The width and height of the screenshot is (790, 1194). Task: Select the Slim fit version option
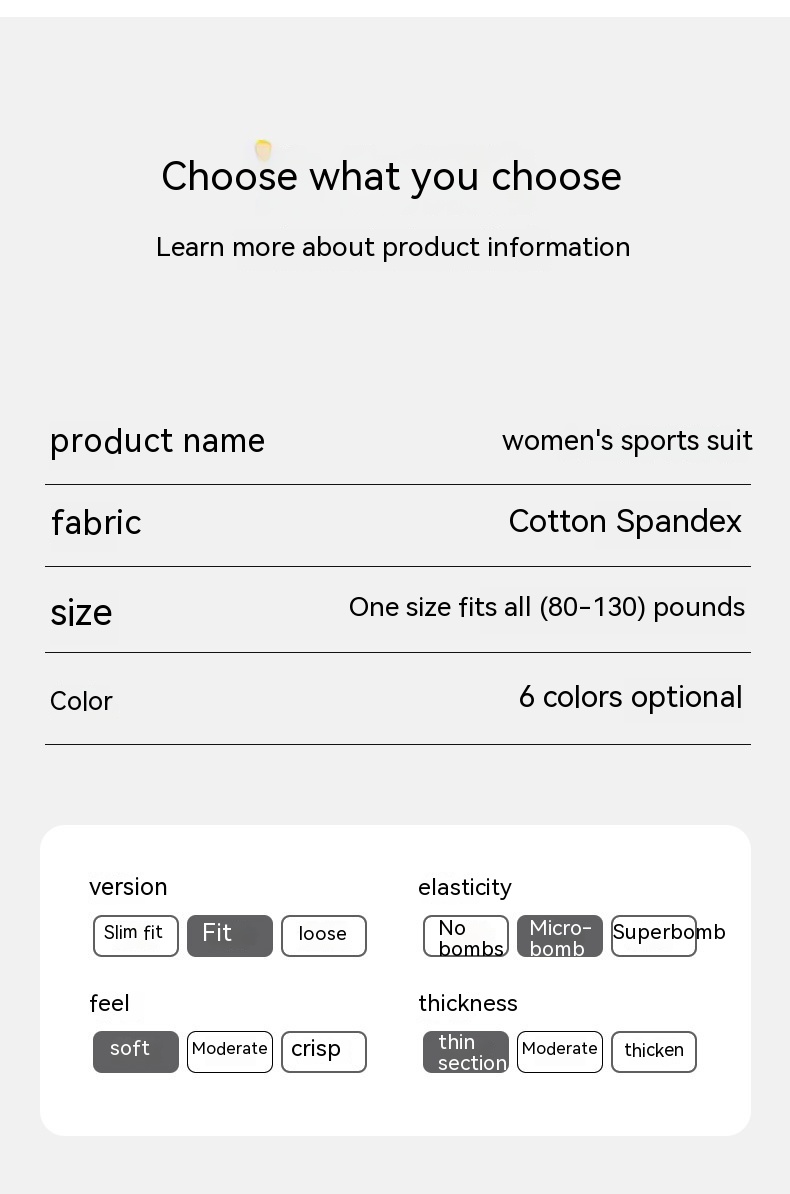click(136, 936)
